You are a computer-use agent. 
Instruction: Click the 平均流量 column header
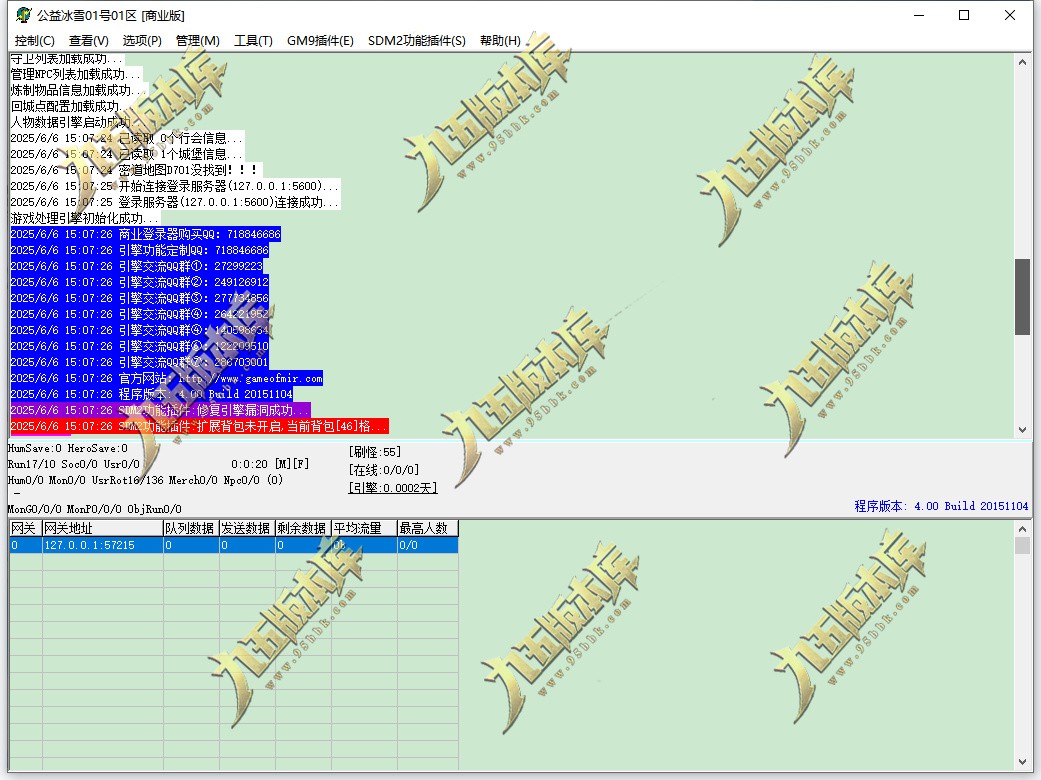click(x=364, y=528)
